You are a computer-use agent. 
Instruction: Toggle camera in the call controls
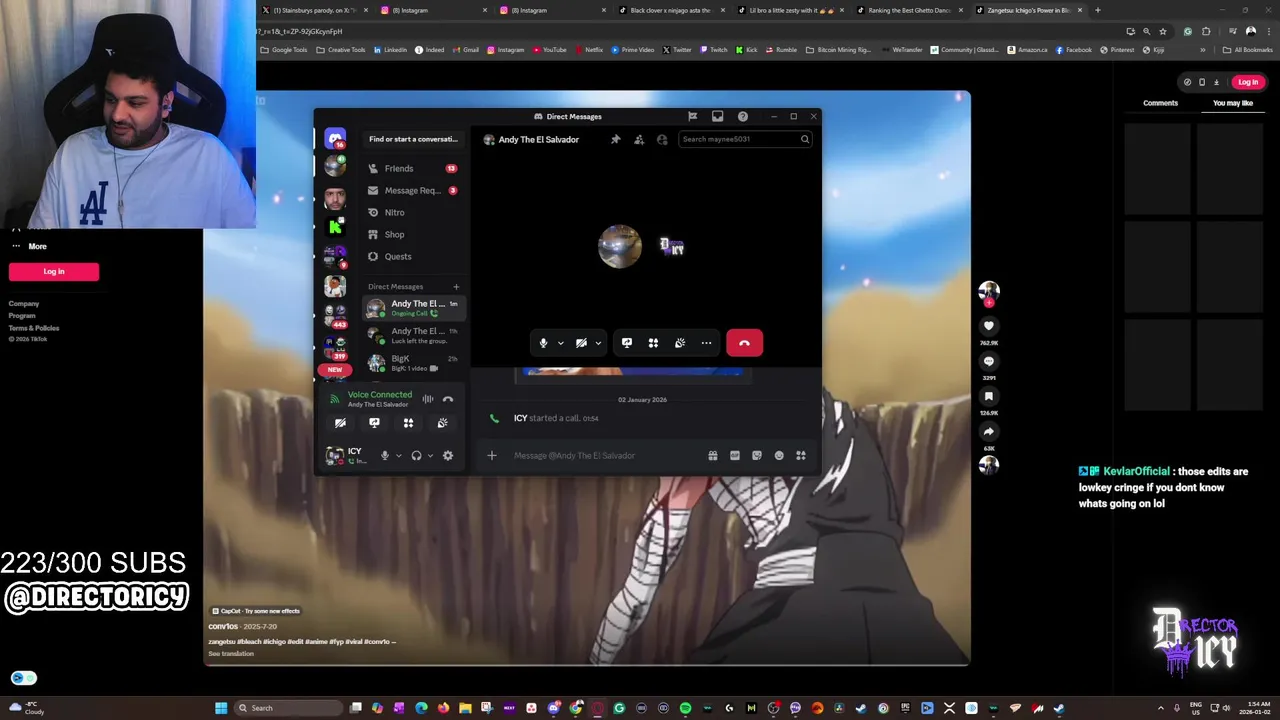pyautogui.click(x=581, y=343)
